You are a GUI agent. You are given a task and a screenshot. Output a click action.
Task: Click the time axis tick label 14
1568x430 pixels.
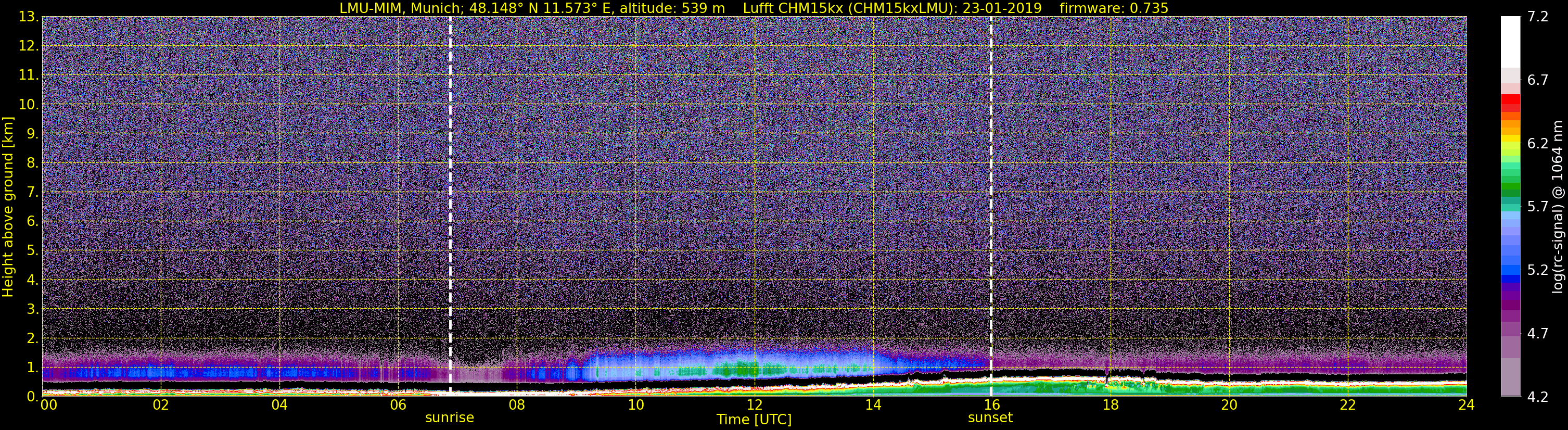pyautogui.click(x=873, y=405)
